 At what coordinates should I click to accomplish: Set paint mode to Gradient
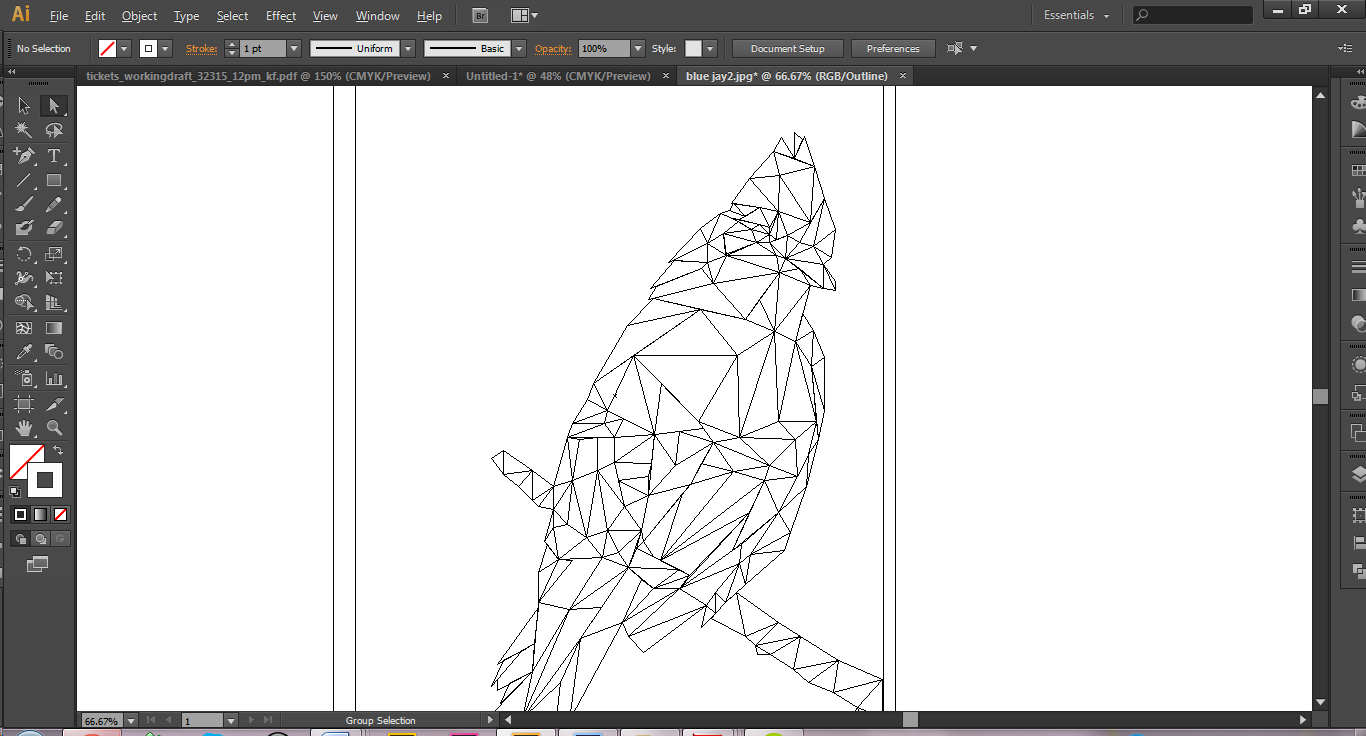coord(40,514)
